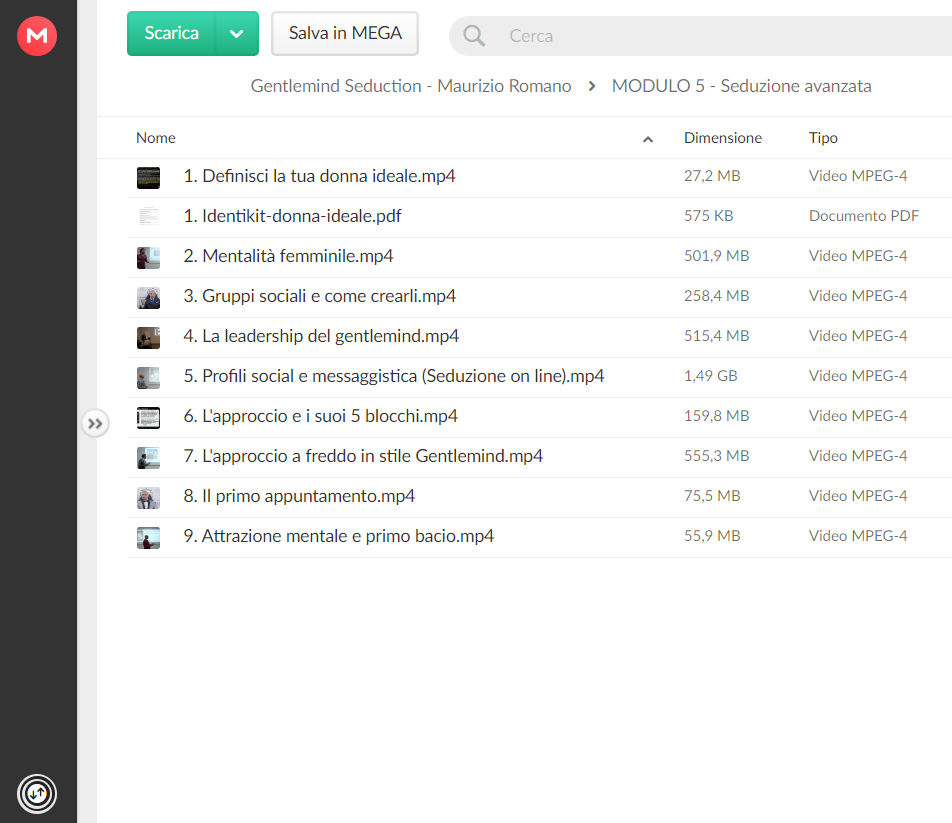This screenshot has width=952, height=823.
Task: Select file 1. Identikit-donna-ideale.pdf
Action: click(292, 216)
